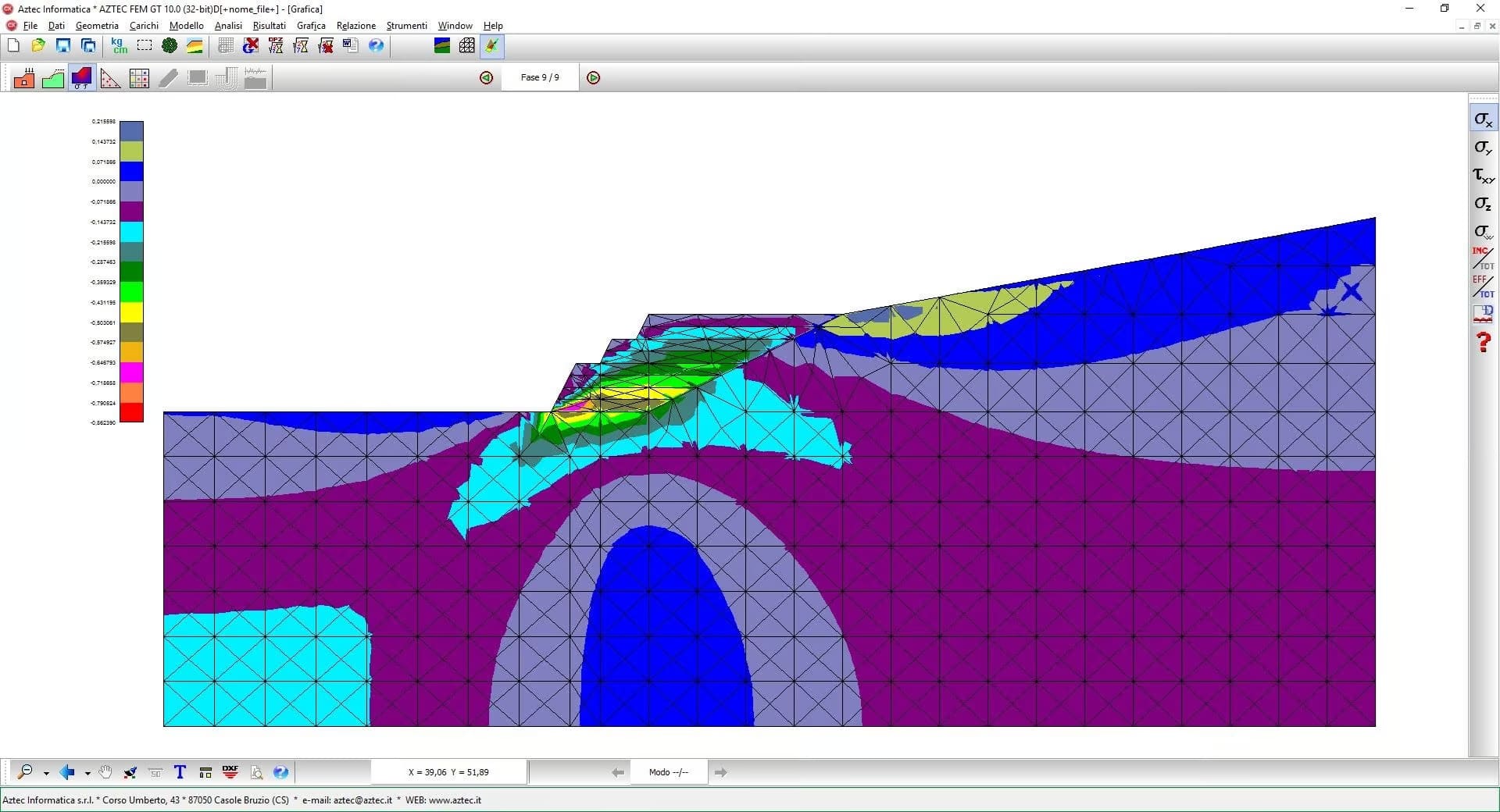Click the DXF export icon
The height and width of the screenshot is (812, 1500).
point(230,772)
